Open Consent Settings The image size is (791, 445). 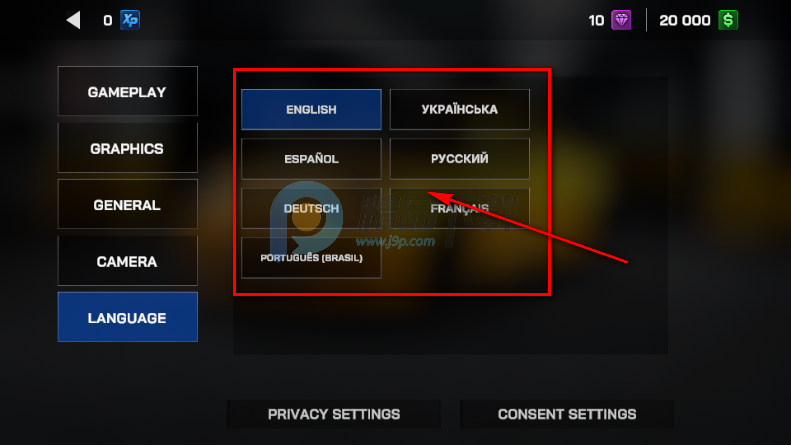pyautogui.click(x=567, y=414)
